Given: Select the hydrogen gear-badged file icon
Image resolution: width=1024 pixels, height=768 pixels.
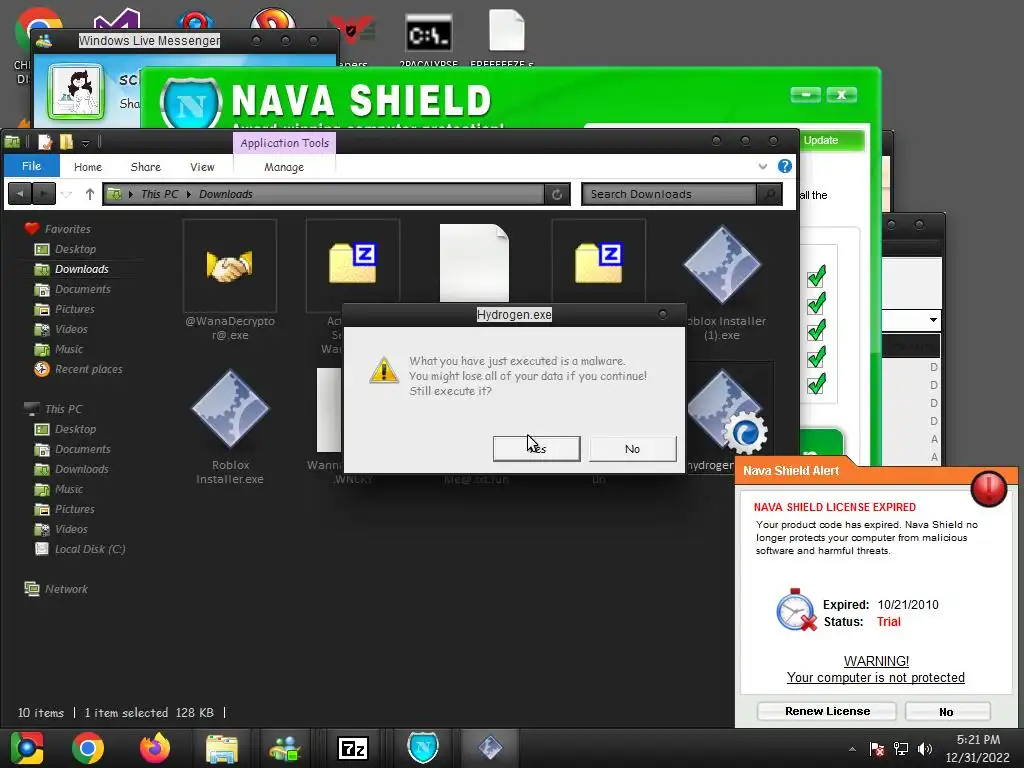Looking at the screenshot, I should [x=726, y=411].
